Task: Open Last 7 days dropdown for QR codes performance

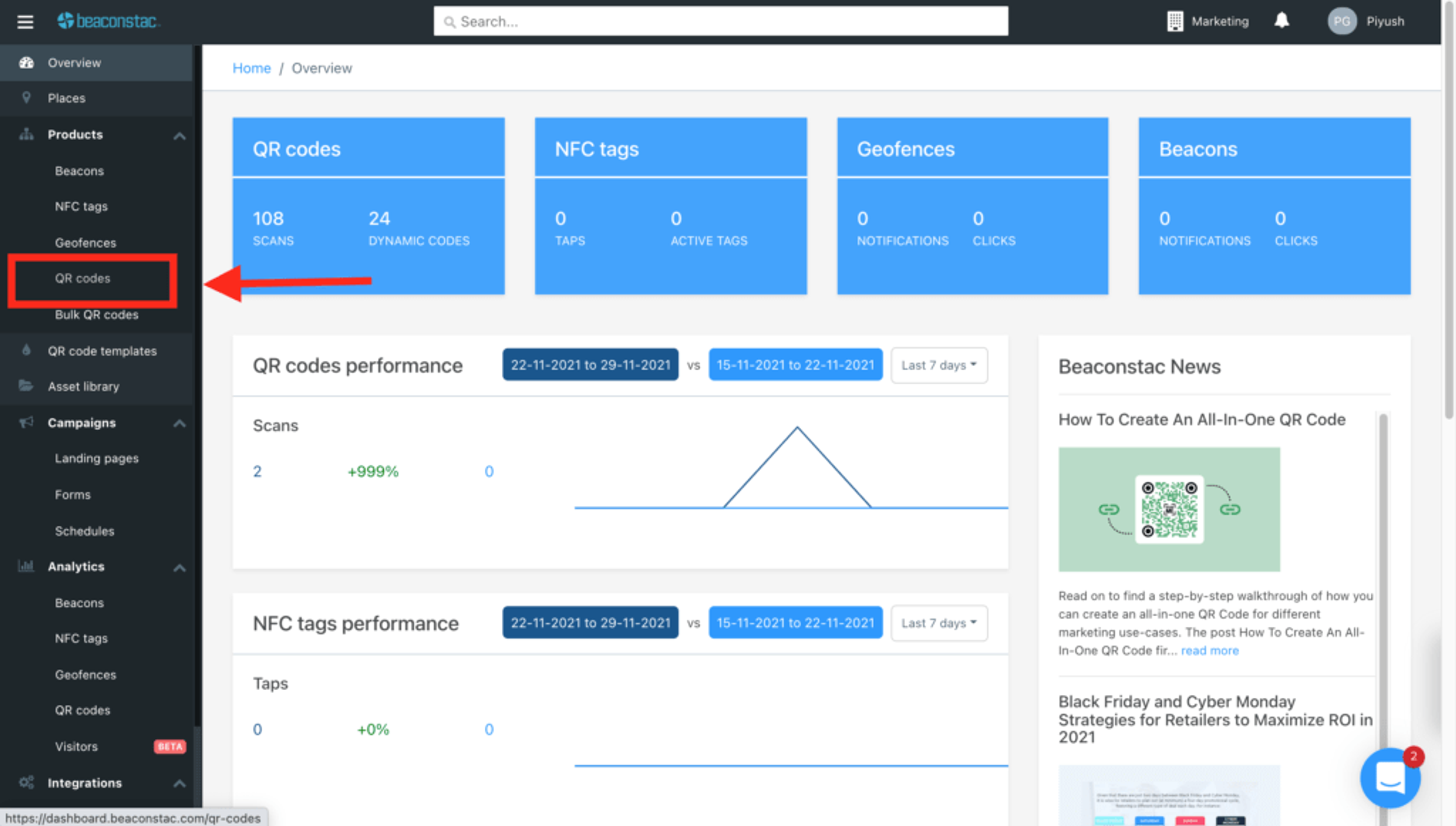Action: click(938, 365)
